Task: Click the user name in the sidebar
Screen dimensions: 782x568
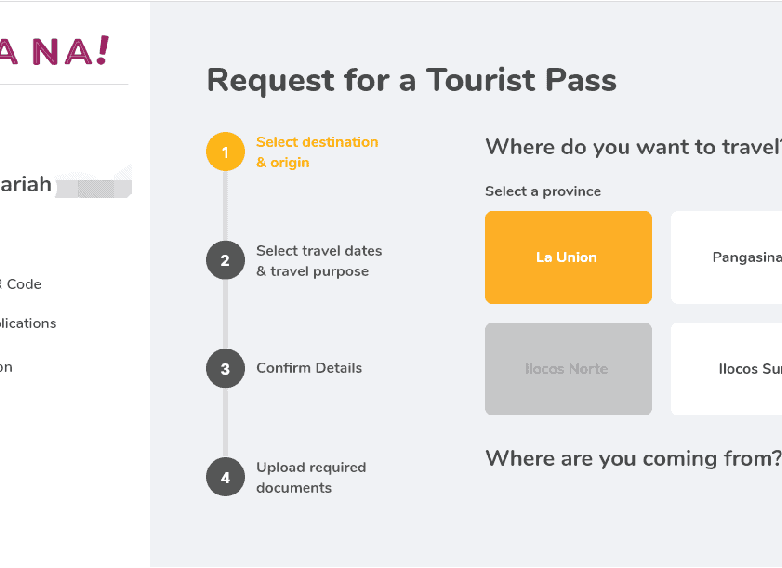Action: coord(27,184)
